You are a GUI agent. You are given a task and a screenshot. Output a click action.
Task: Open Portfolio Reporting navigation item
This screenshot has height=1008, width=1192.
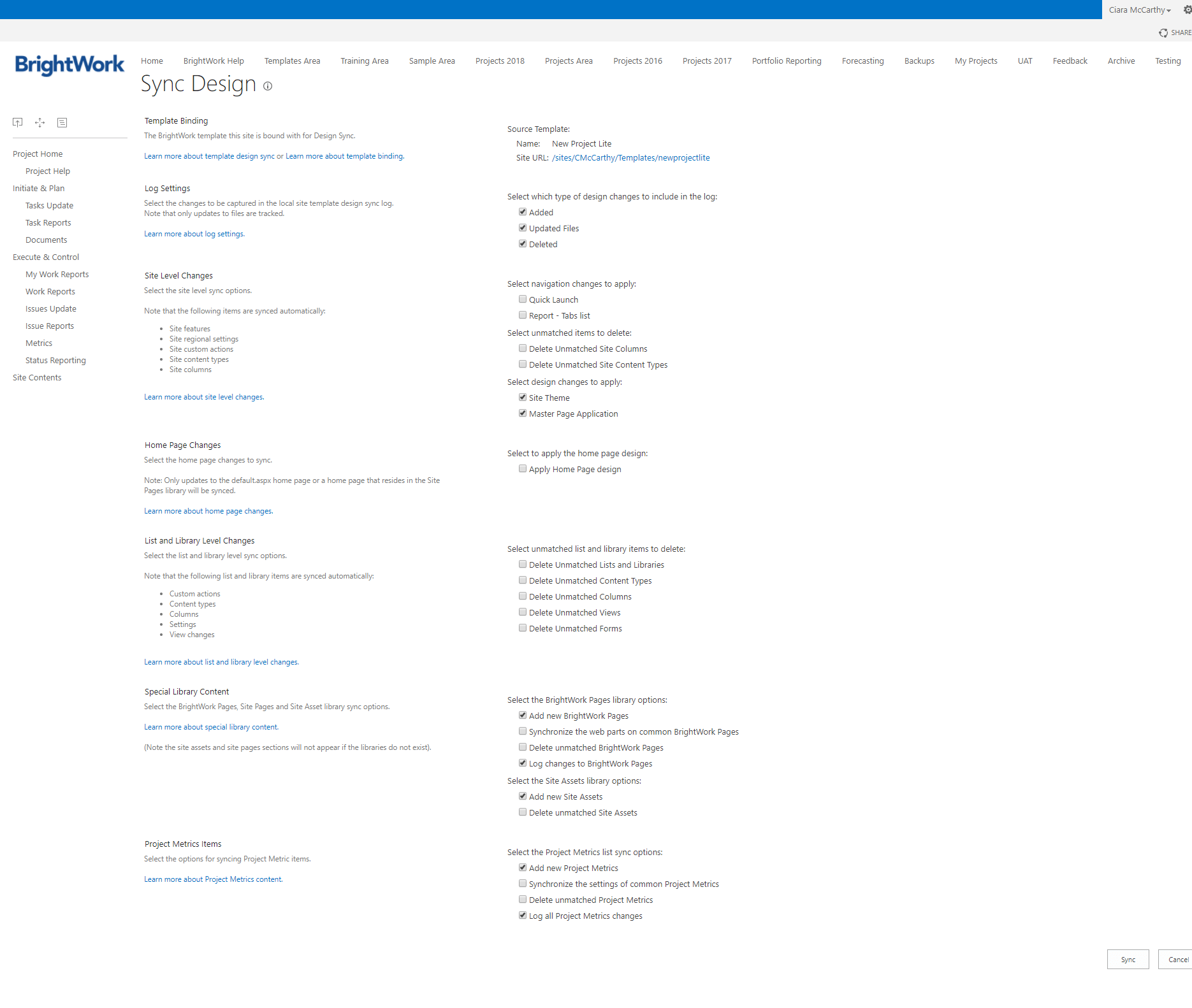[x=787, y=61]
